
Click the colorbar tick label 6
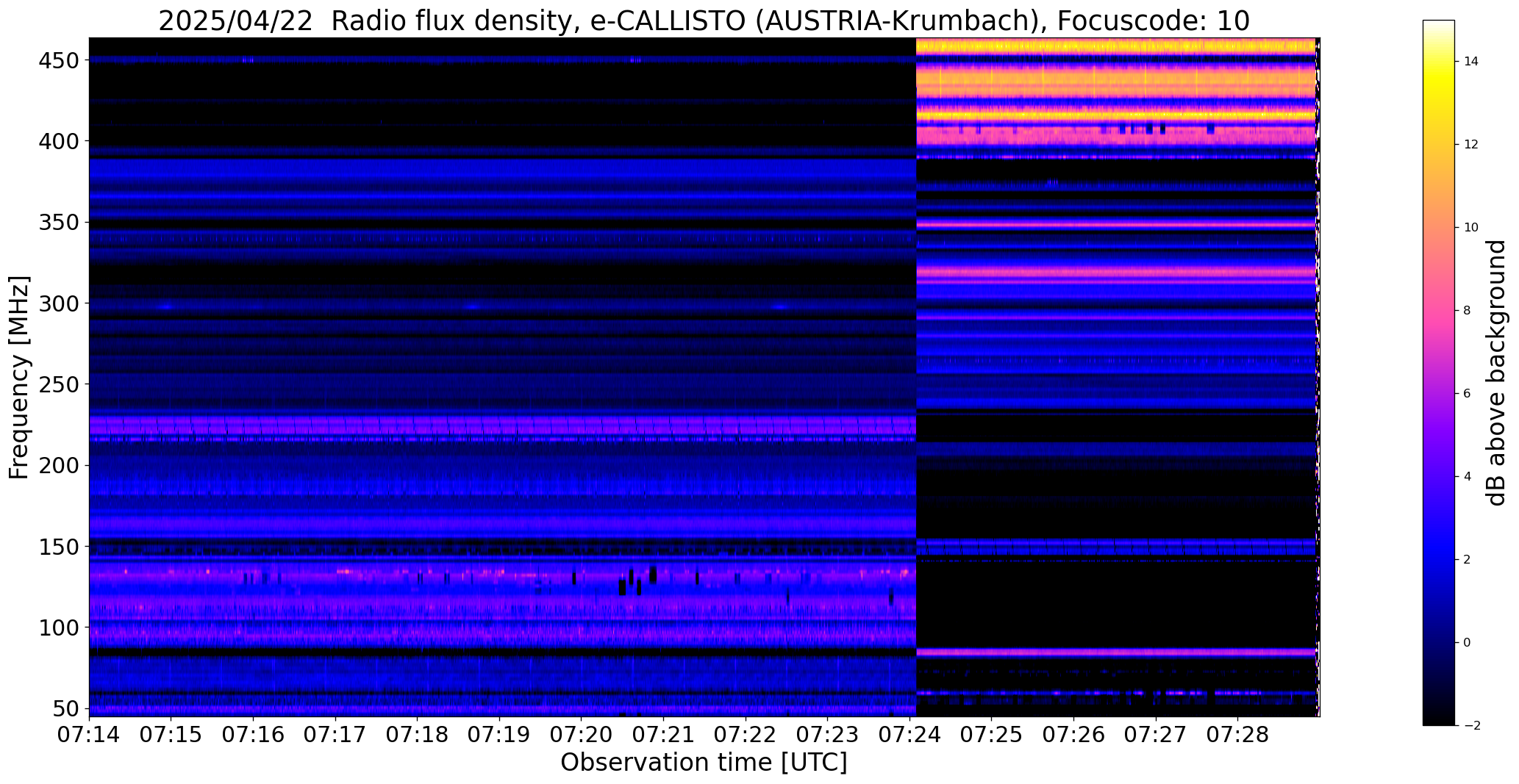click(1468, 394)
